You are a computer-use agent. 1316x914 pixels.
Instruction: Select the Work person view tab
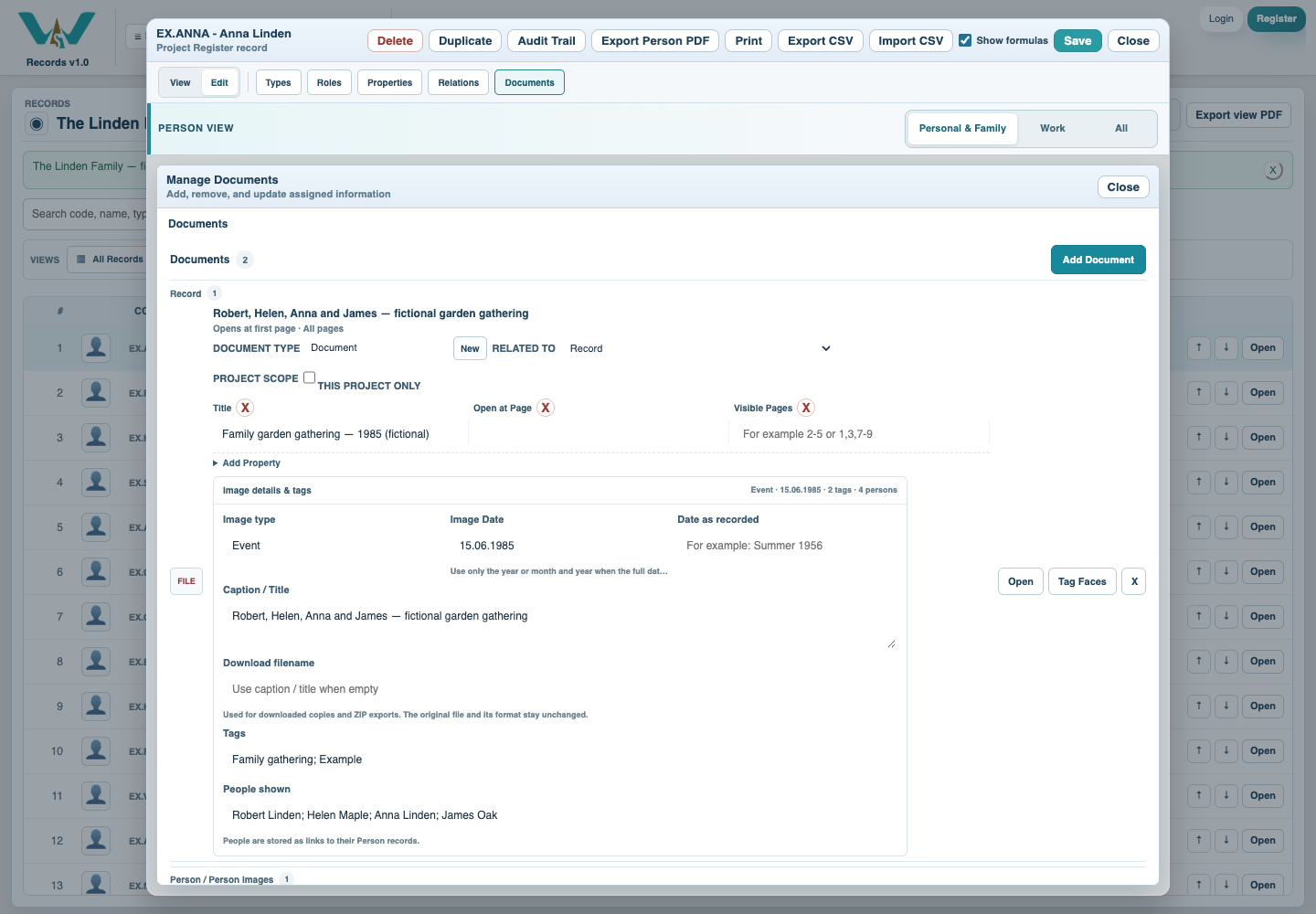[x=1053, y=128]
